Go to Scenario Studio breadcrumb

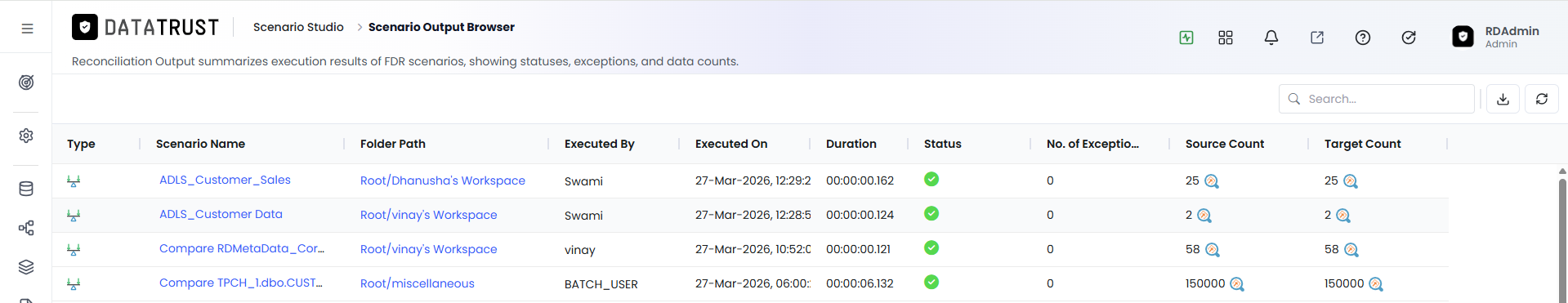[x=298, y=27]
